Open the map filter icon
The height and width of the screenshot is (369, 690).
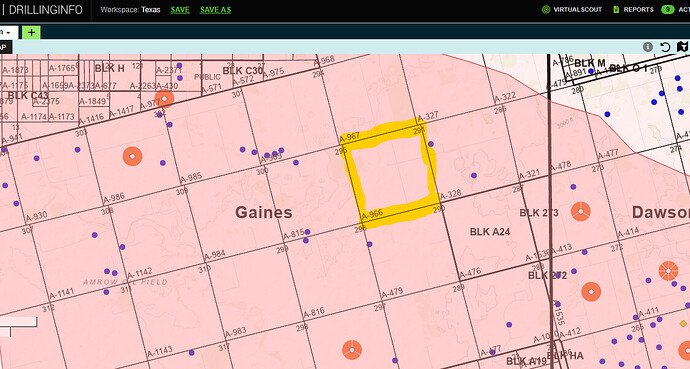click(x=683, y=47)
